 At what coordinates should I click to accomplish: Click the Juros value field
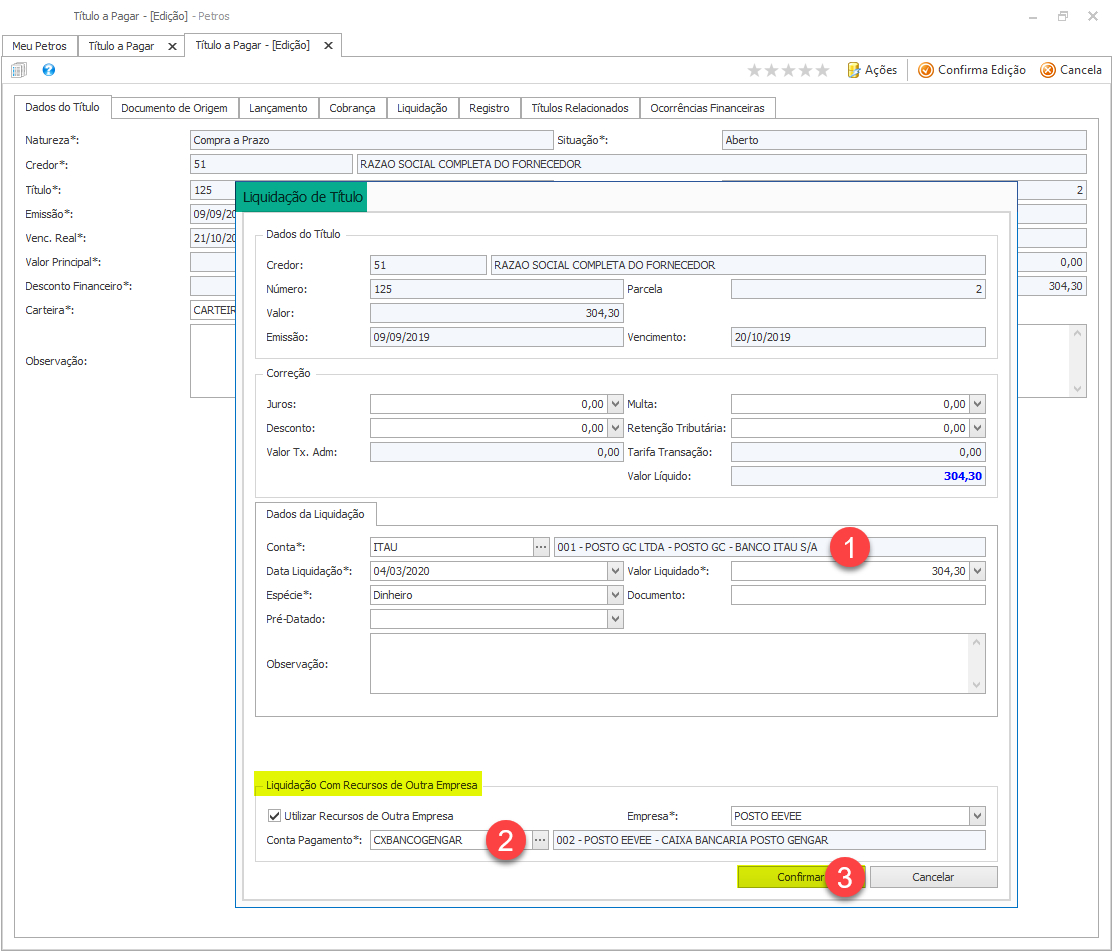489,404
